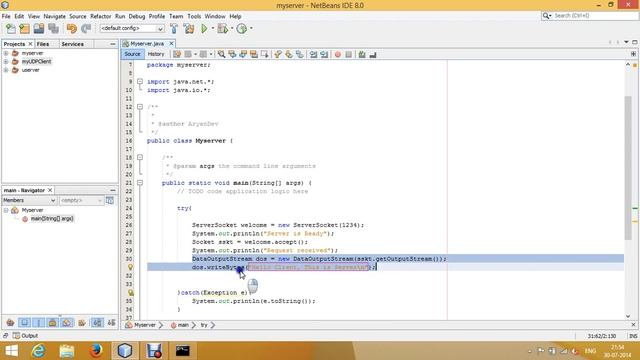Open the Debug menu
The height and width of the screenshot is (360, 640).
137,16
